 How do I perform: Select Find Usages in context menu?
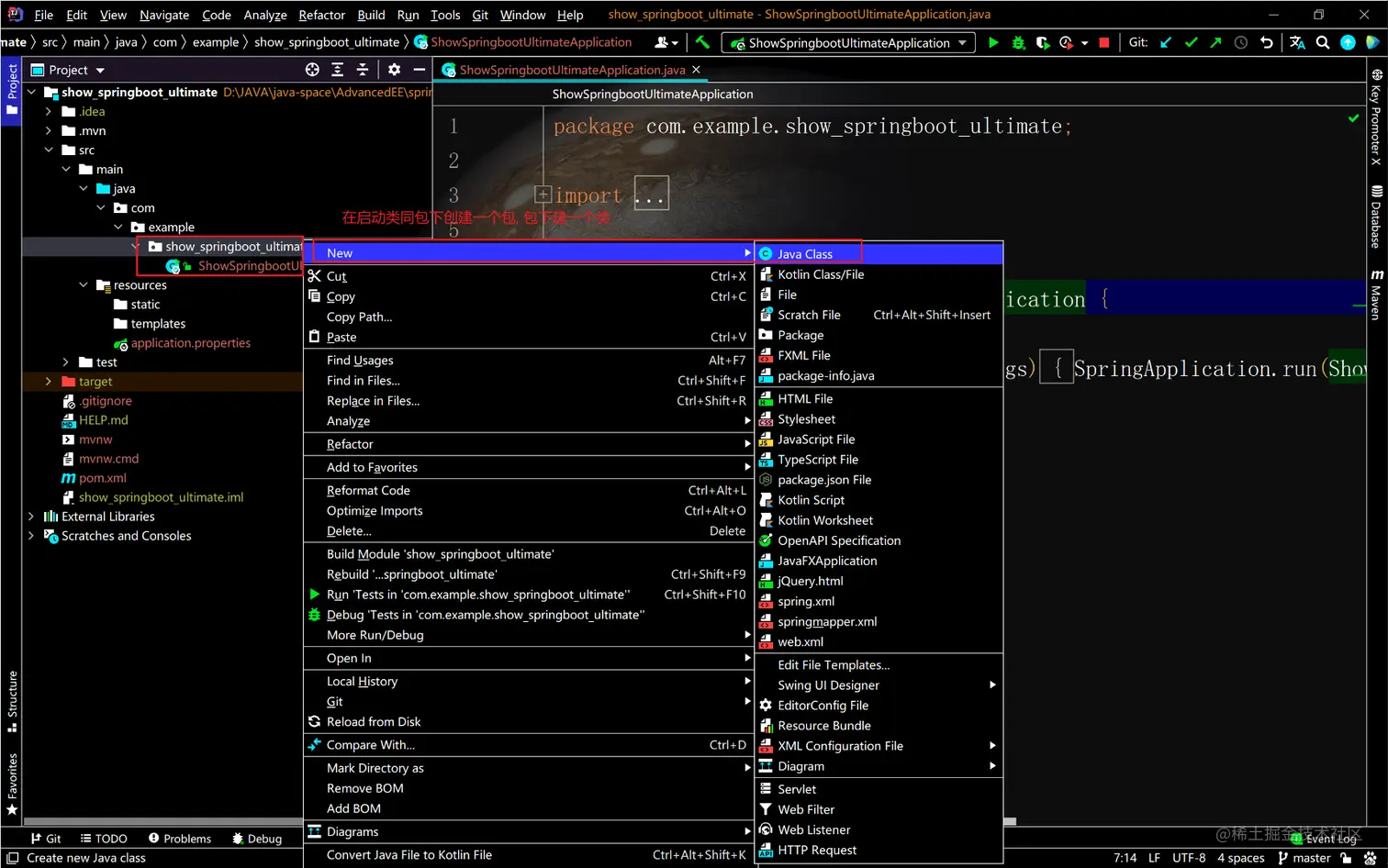[x=528, y=361]
